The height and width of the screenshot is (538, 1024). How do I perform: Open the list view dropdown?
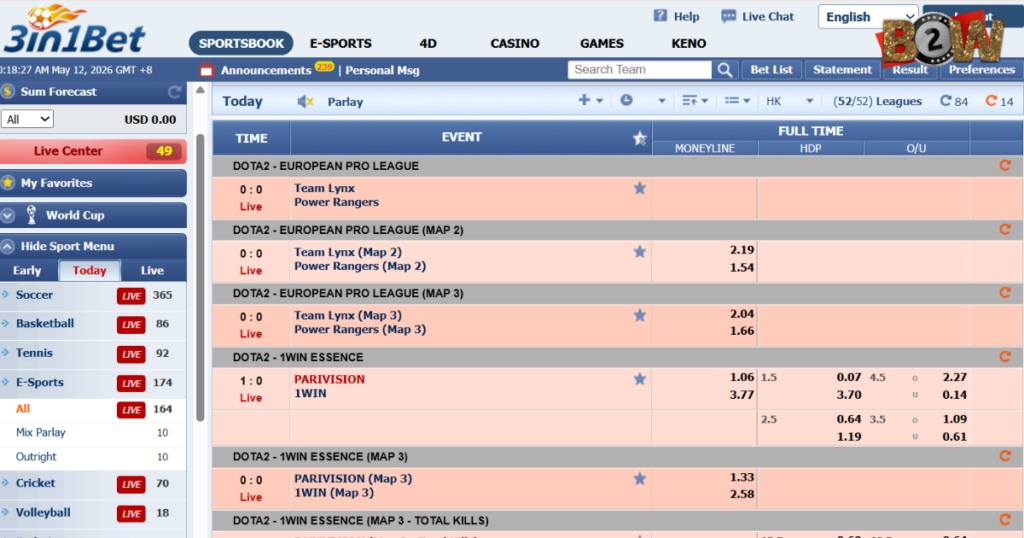coord(737,101)
